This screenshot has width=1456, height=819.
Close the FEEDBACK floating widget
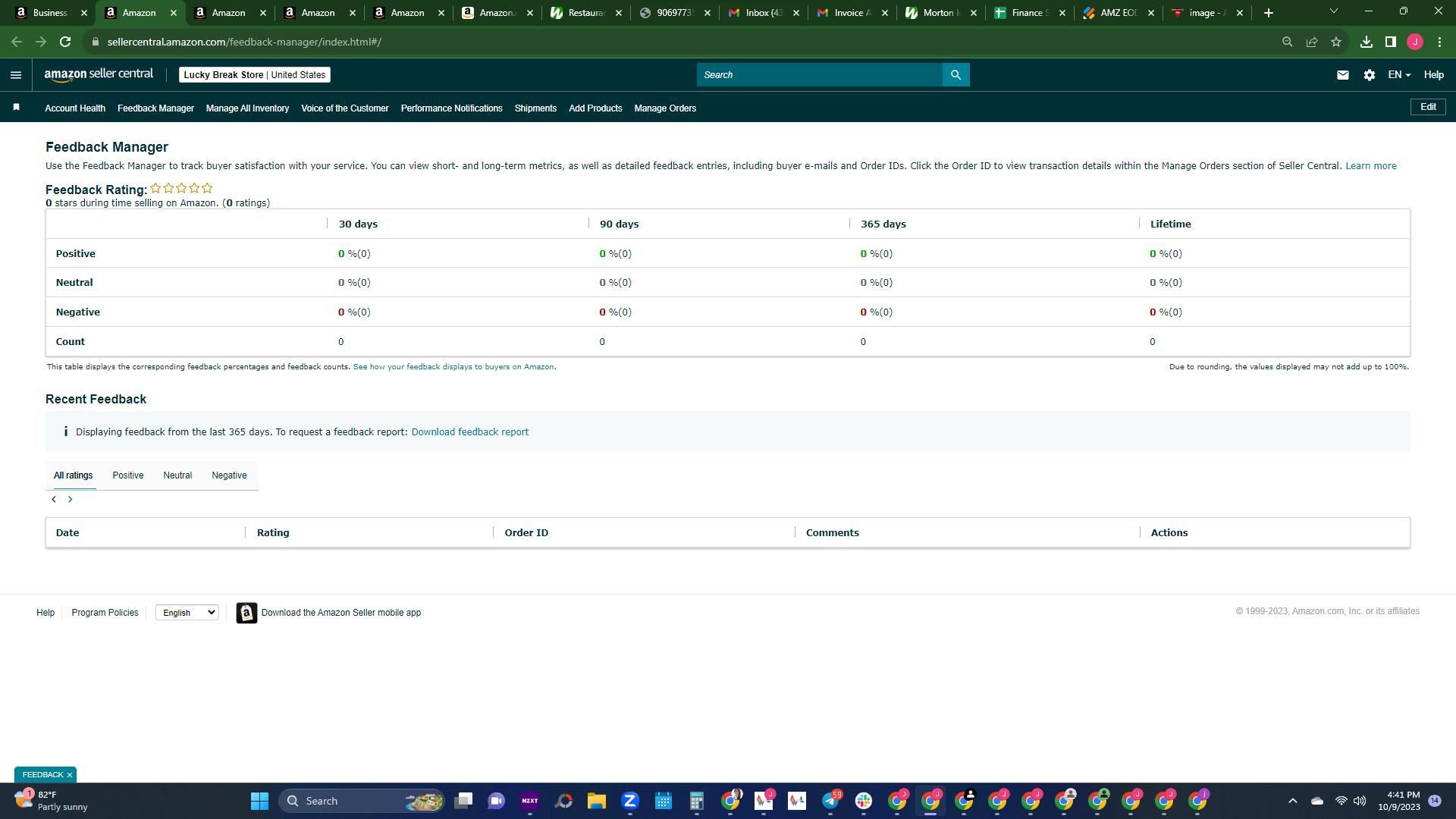70,775
